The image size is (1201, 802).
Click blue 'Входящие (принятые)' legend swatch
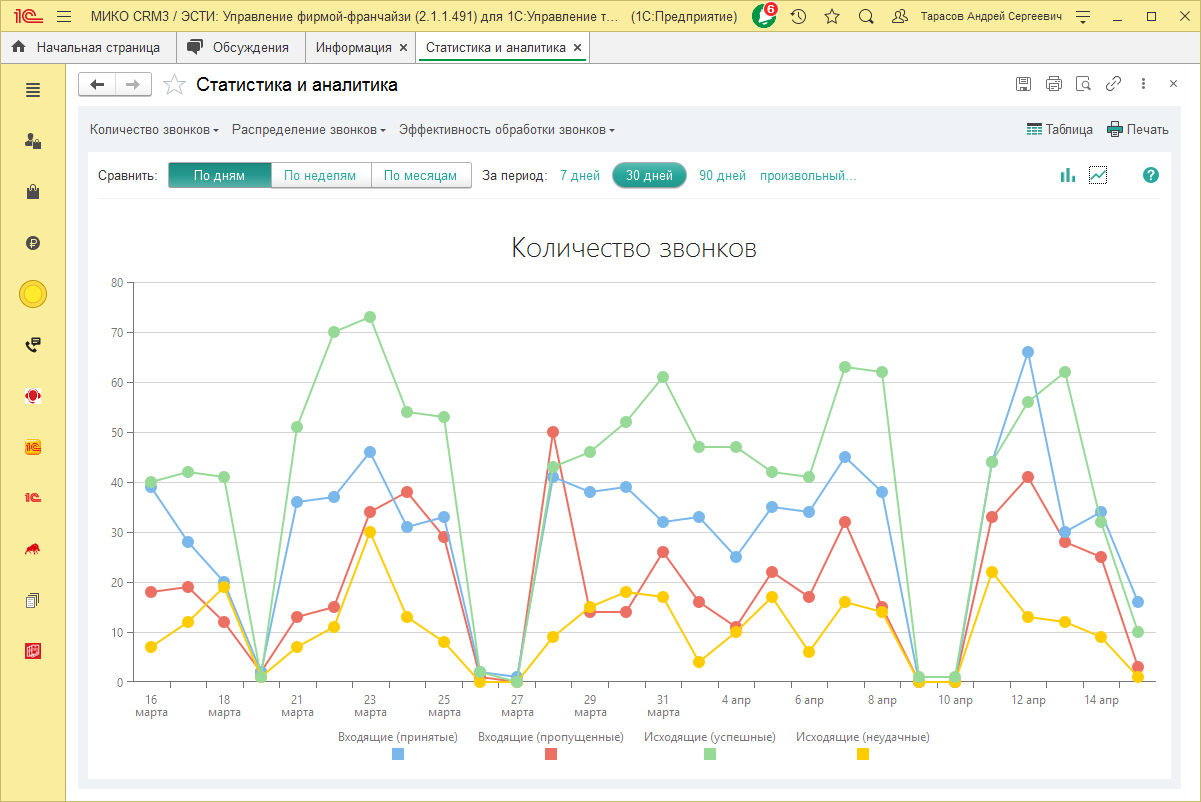[398, 754]
